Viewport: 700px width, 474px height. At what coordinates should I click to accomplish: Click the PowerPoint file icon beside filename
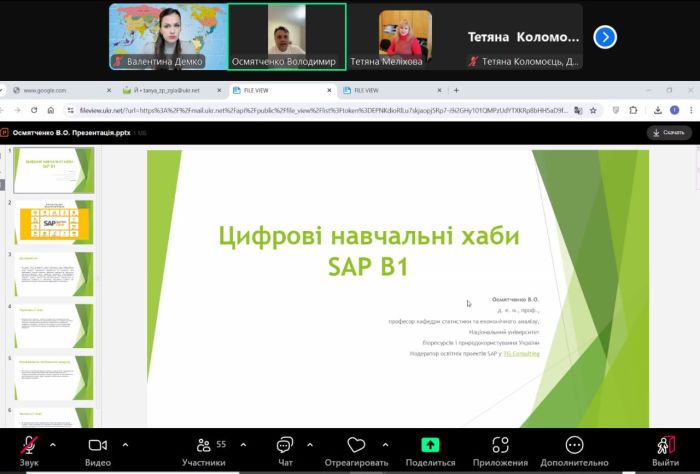(4, 133)
